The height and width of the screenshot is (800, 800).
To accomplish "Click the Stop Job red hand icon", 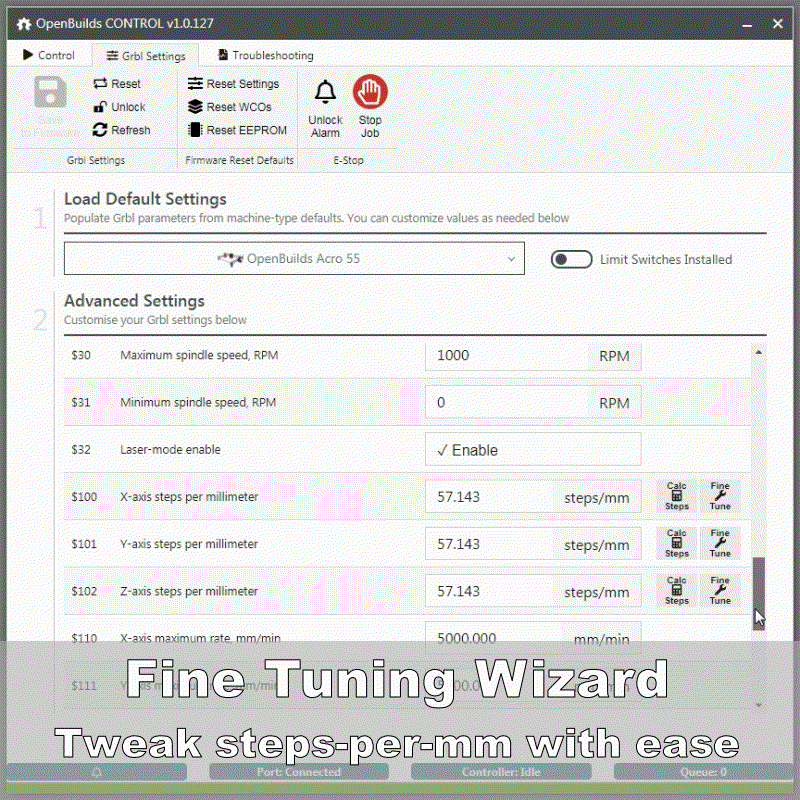I will pos(370,93).
